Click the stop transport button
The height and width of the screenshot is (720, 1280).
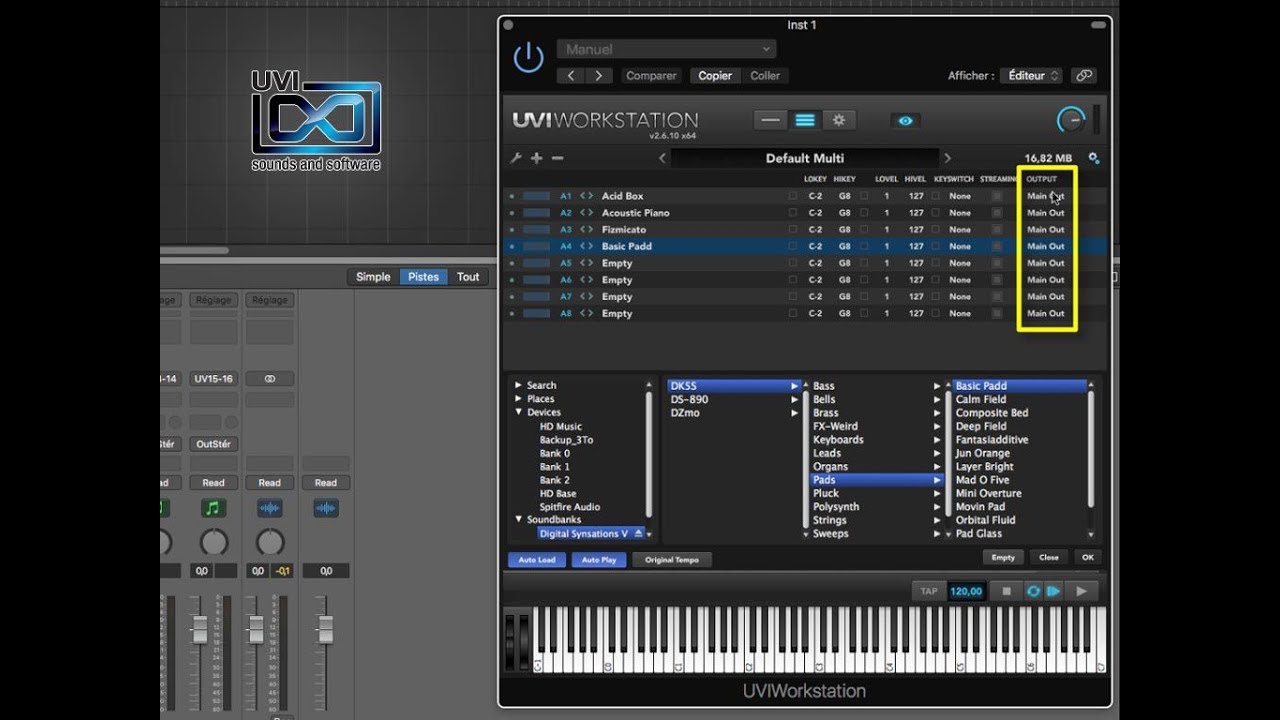click(1007, 591)
